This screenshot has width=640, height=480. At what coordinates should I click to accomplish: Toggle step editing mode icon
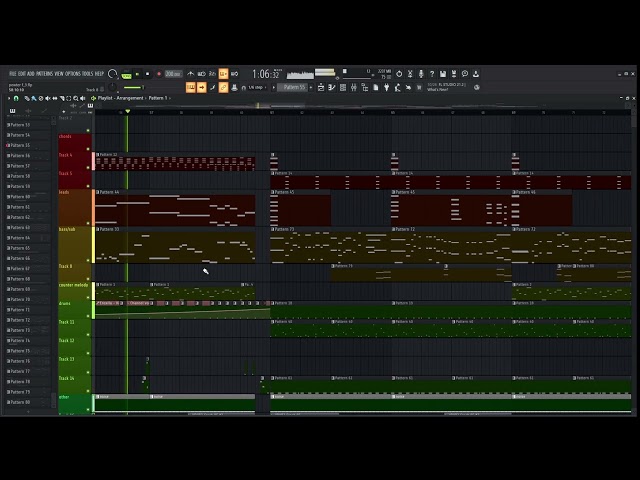213,87
